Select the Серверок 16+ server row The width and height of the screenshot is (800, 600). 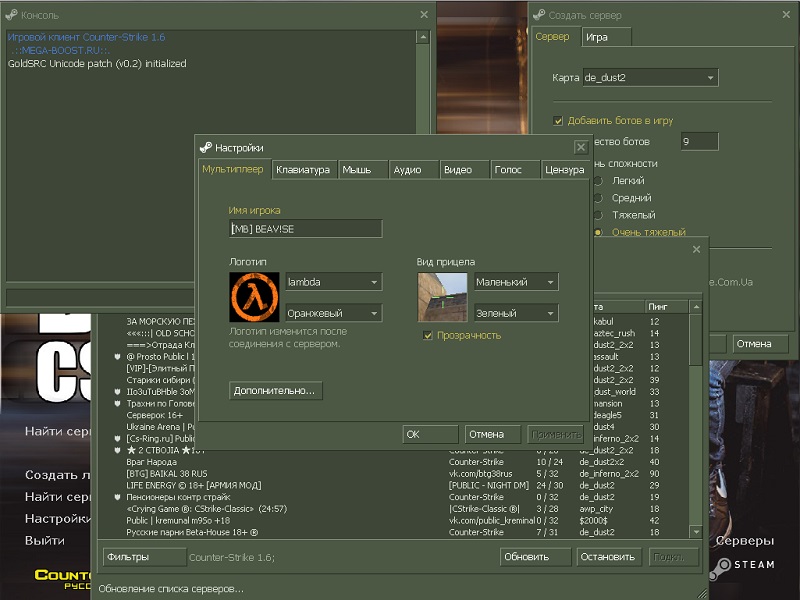tap(155, 415)
